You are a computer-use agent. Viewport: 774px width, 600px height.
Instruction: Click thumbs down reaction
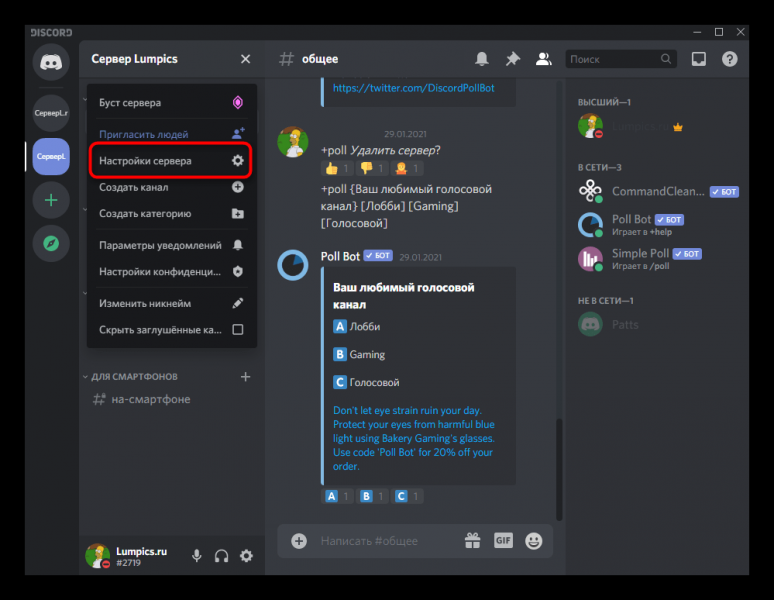372,169
